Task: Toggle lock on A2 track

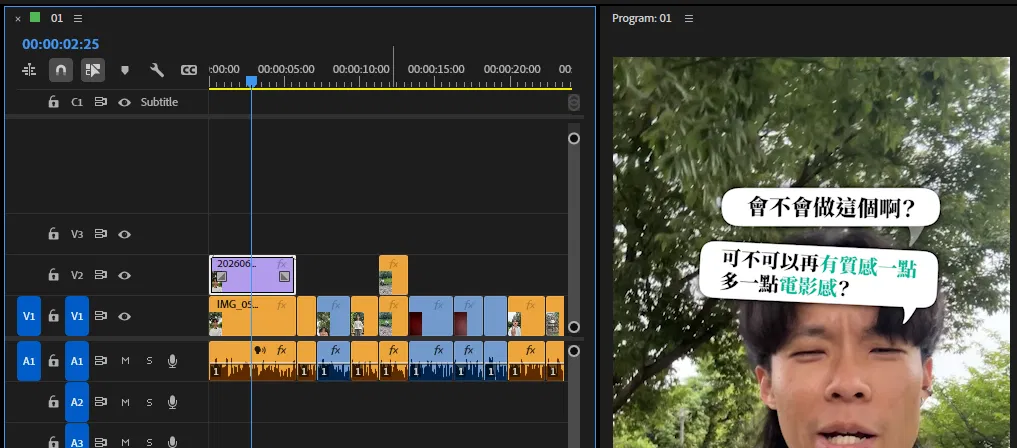Action: click(54, 402)
